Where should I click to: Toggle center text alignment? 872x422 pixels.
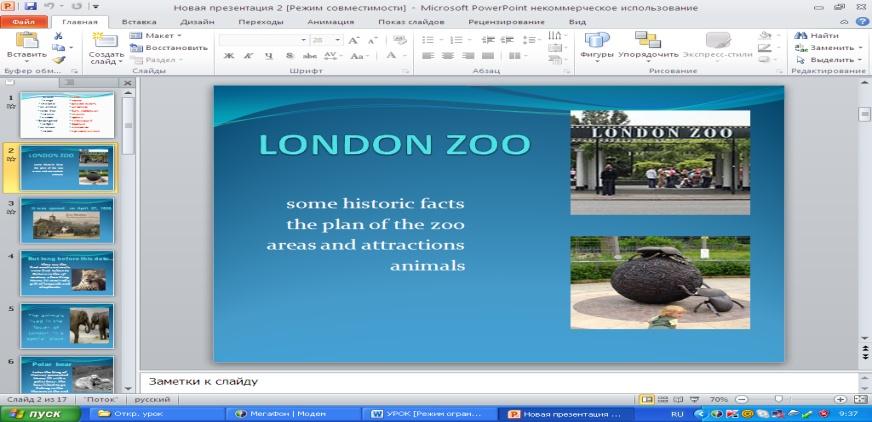point(447,56)
